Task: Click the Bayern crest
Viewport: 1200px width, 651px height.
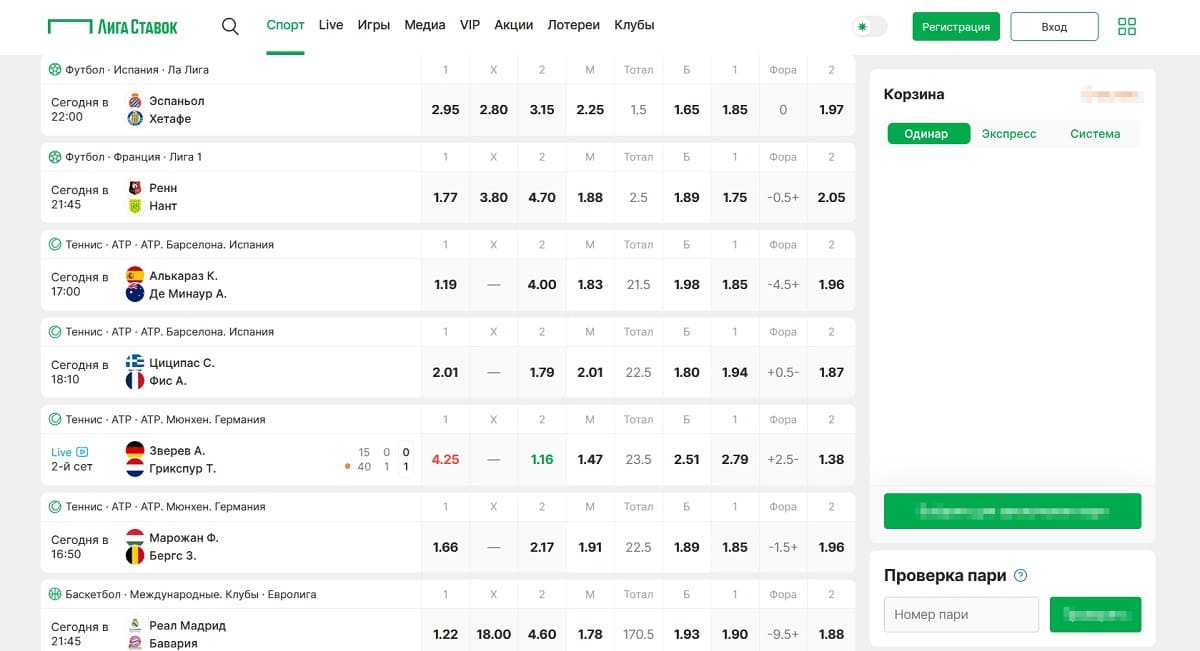Action: tap(135, 643)
